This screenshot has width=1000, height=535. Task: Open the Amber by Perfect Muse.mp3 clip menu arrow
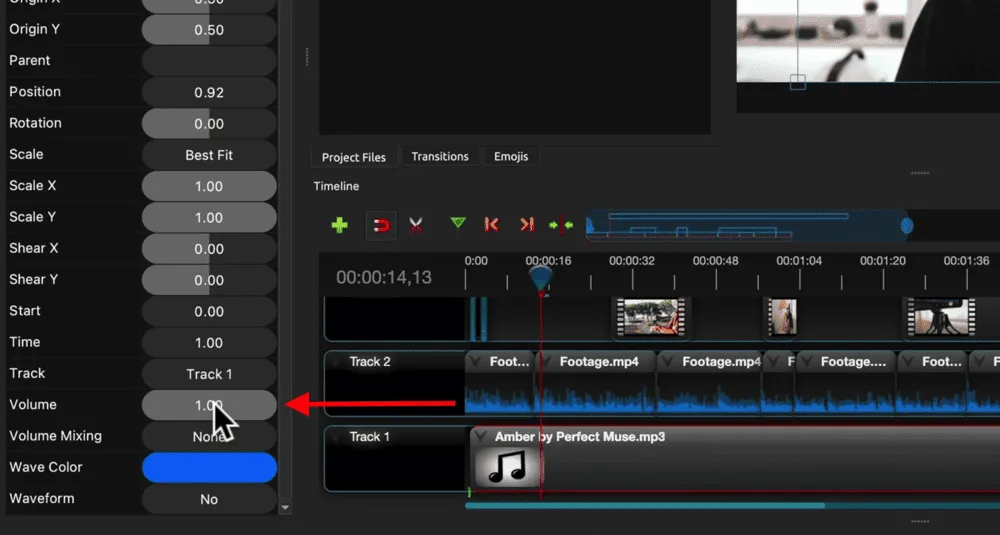tap(481, 437)
